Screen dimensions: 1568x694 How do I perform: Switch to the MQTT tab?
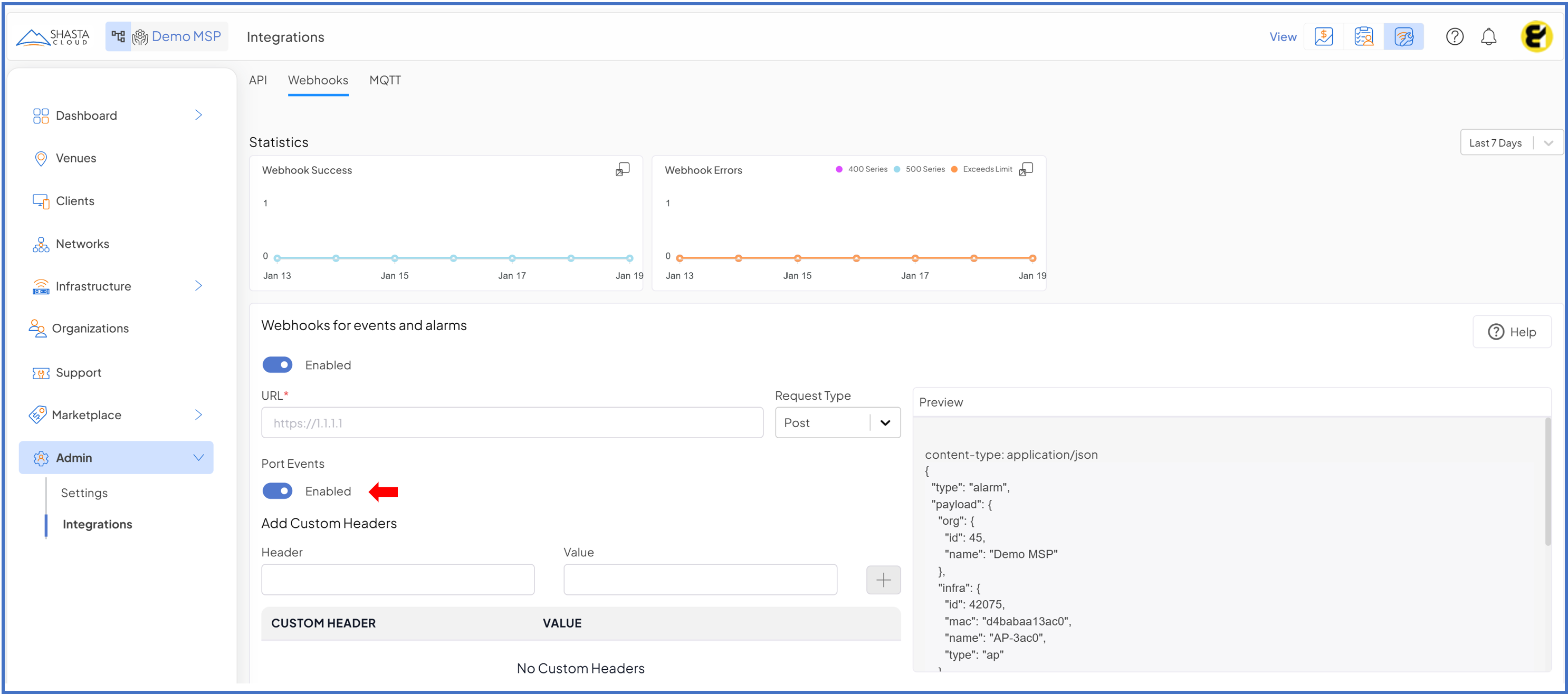385,80
